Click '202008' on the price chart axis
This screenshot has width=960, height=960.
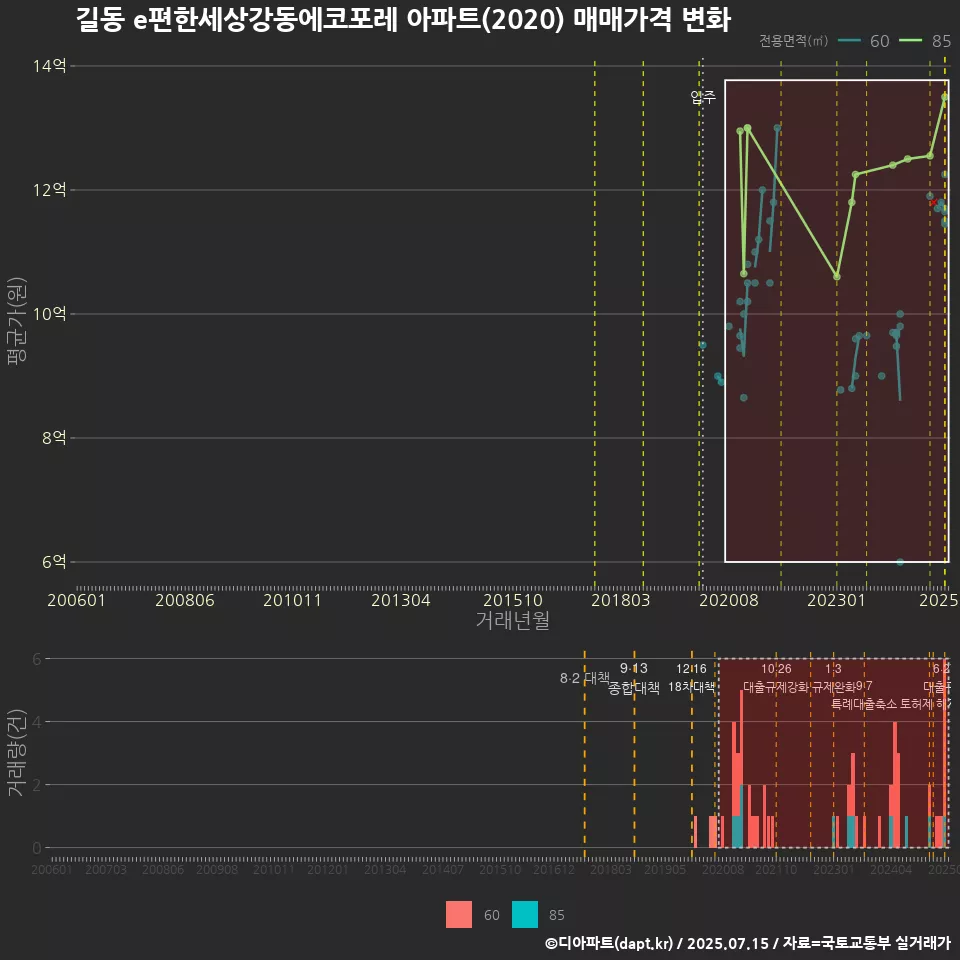click(x=729, y=600)
